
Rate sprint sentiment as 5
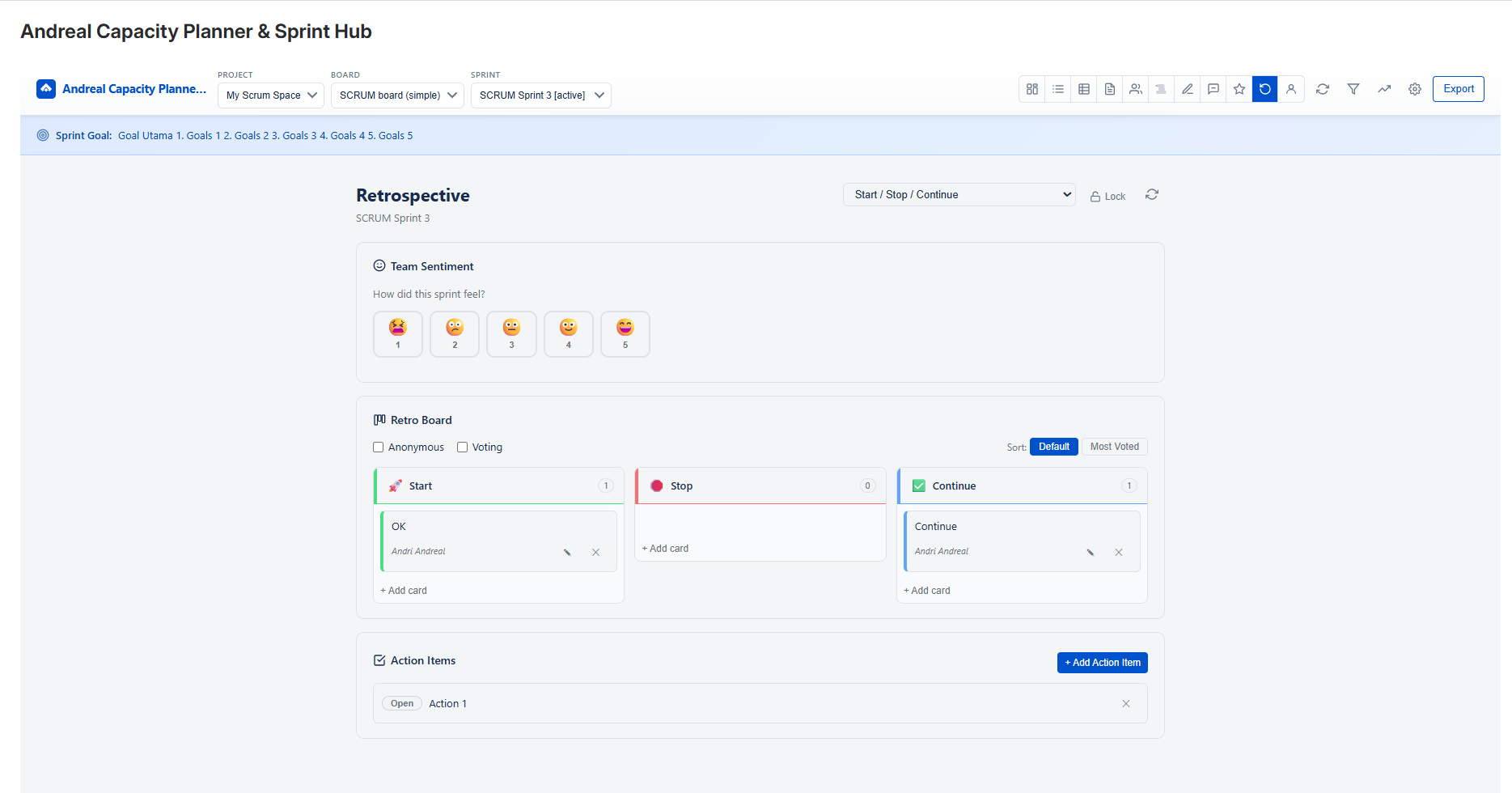point(625,333)
